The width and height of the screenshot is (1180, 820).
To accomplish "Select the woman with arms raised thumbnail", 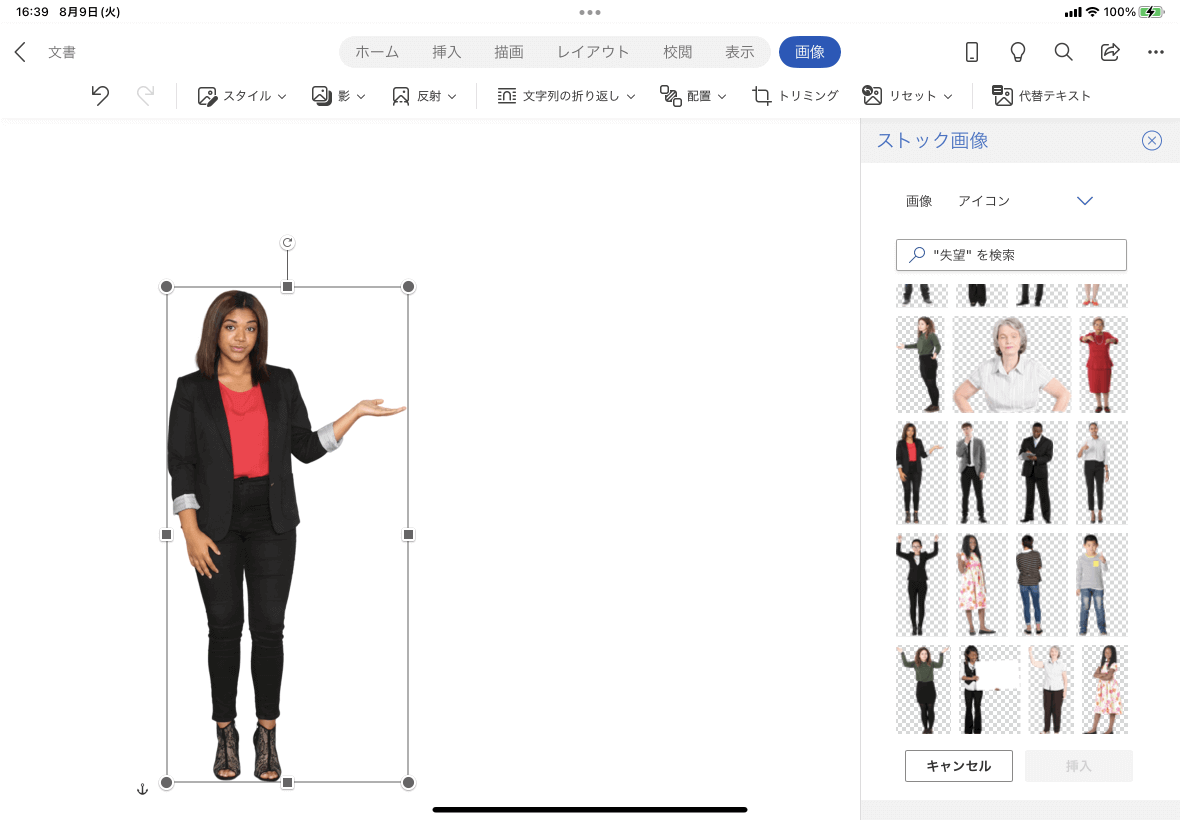I will click(921, 584).
